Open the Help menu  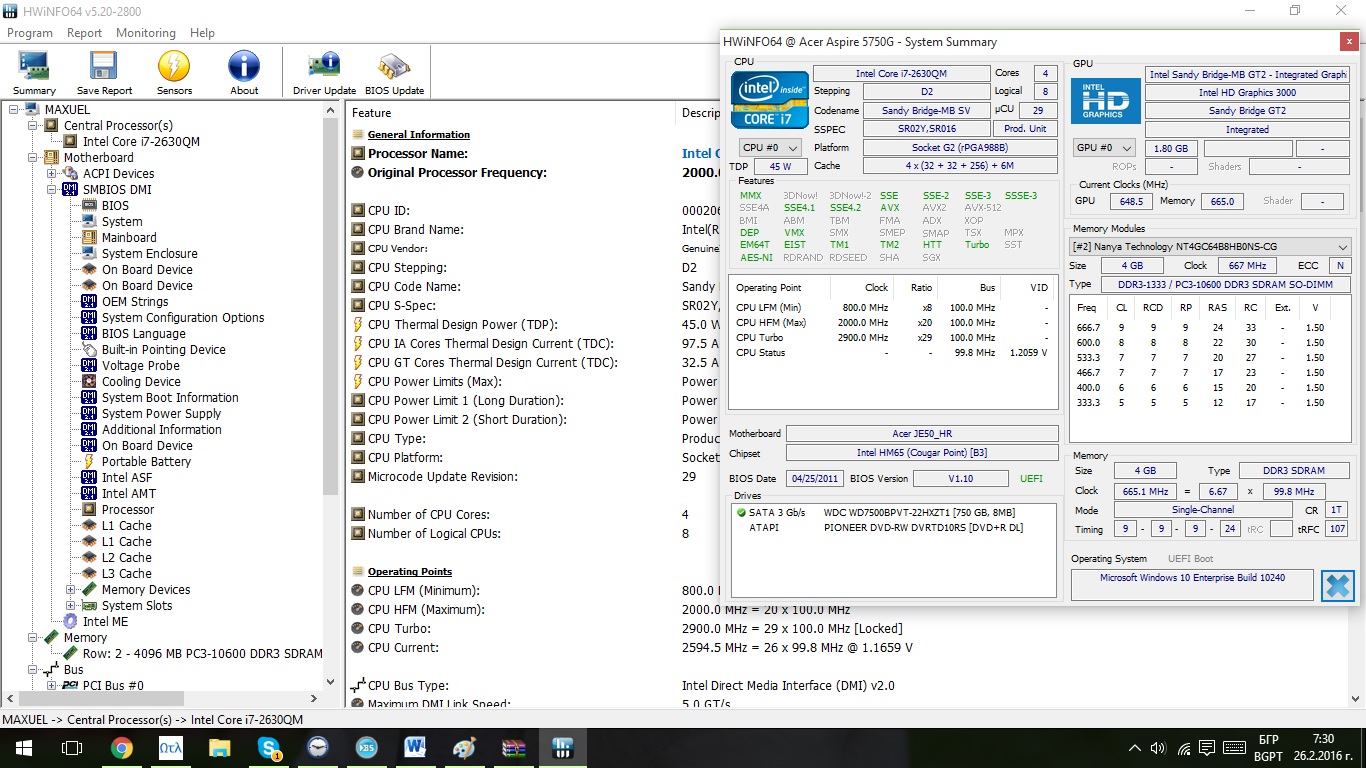202,33
